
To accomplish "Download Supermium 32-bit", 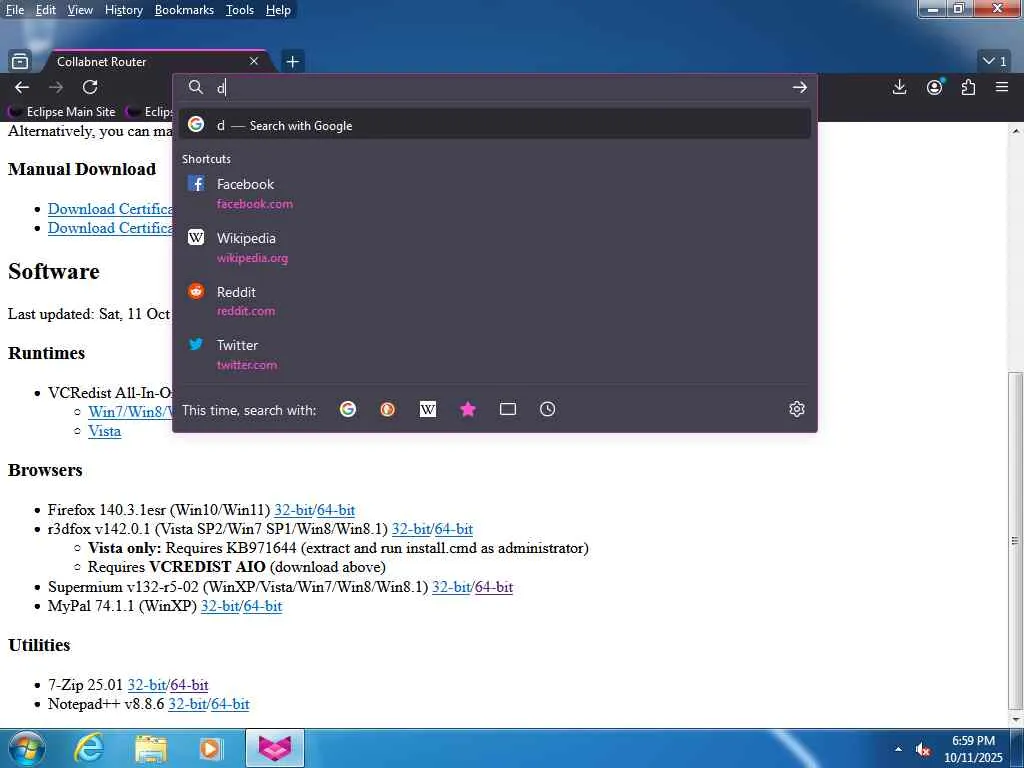I will pyautogui.click(x=451, y=587).
